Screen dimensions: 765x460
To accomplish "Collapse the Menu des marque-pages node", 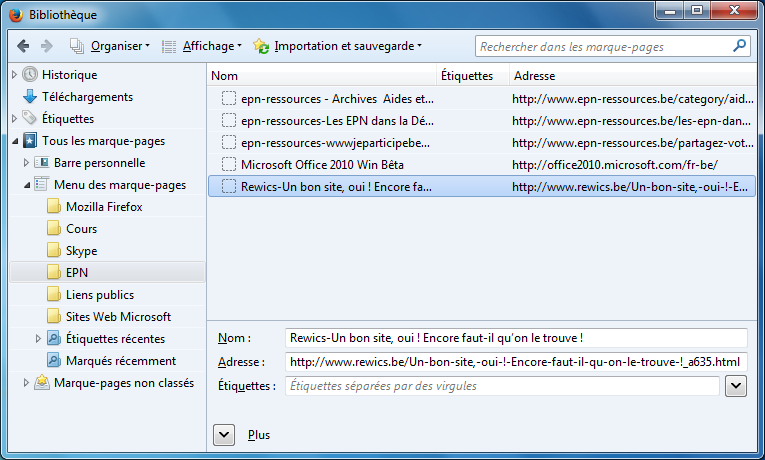I will (27, 185).
